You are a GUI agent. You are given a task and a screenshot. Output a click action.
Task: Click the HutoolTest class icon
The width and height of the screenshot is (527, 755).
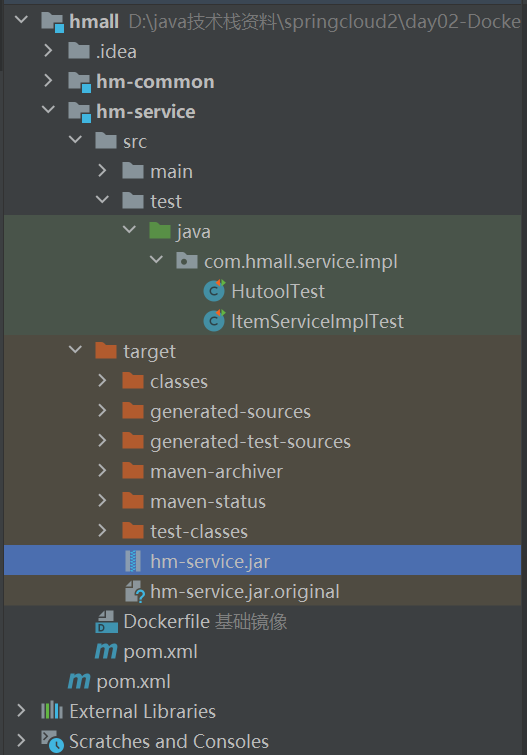tap(214, 291)
